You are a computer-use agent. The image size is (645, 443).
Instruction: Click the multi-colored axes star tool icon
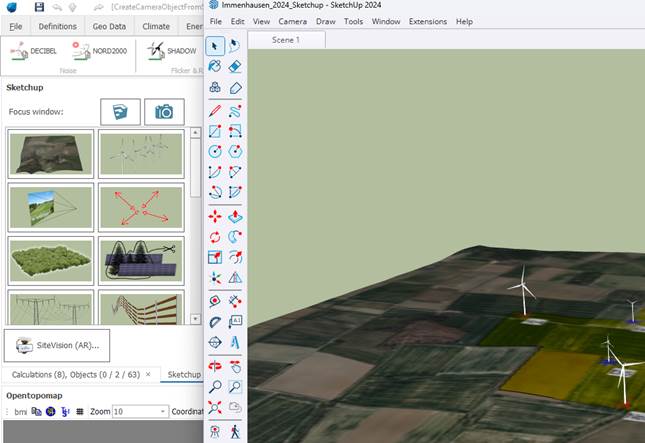point(215,278)
